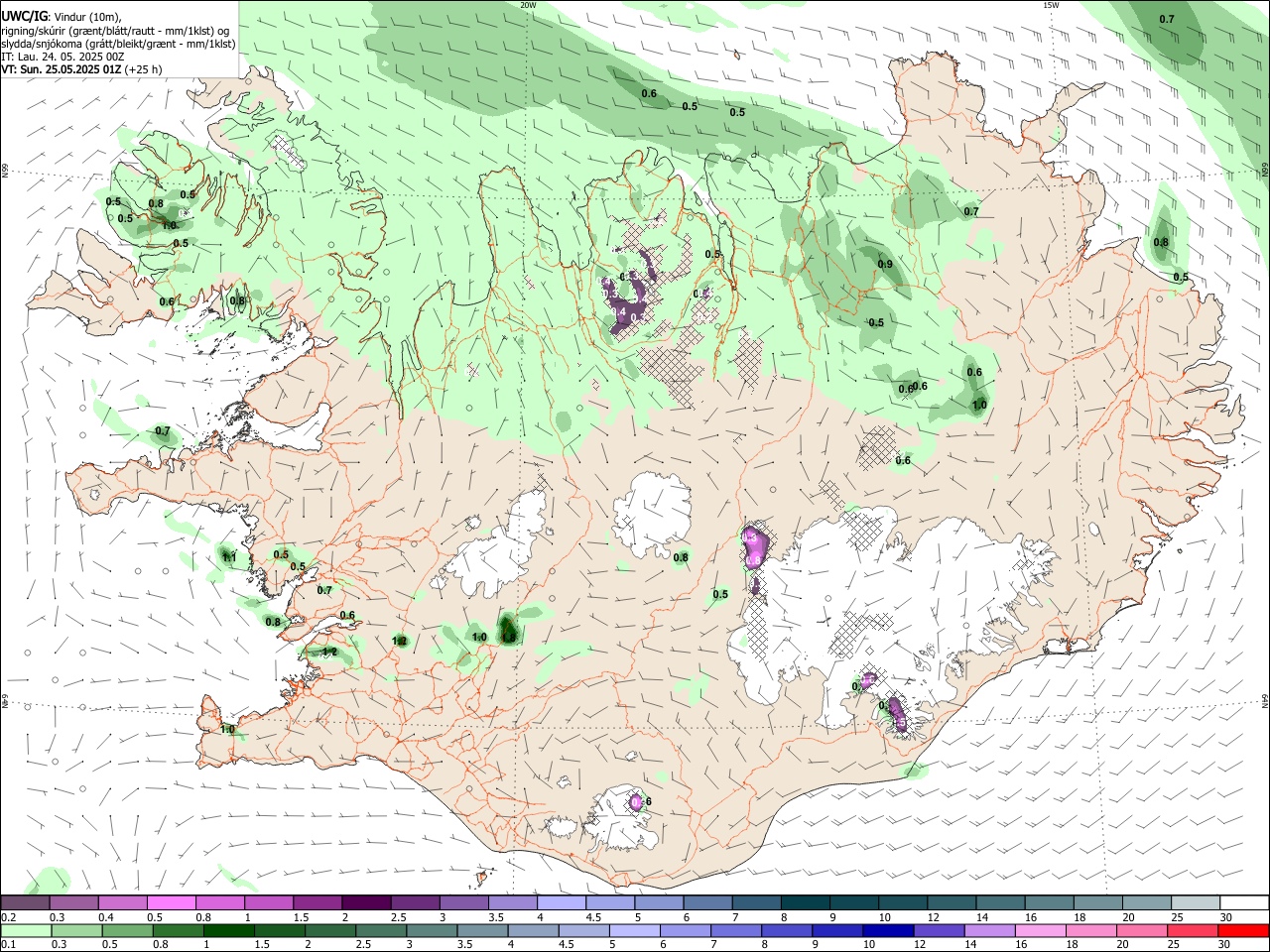Click the pale green 0.1 swatch, lower legend row

point(26,931)
